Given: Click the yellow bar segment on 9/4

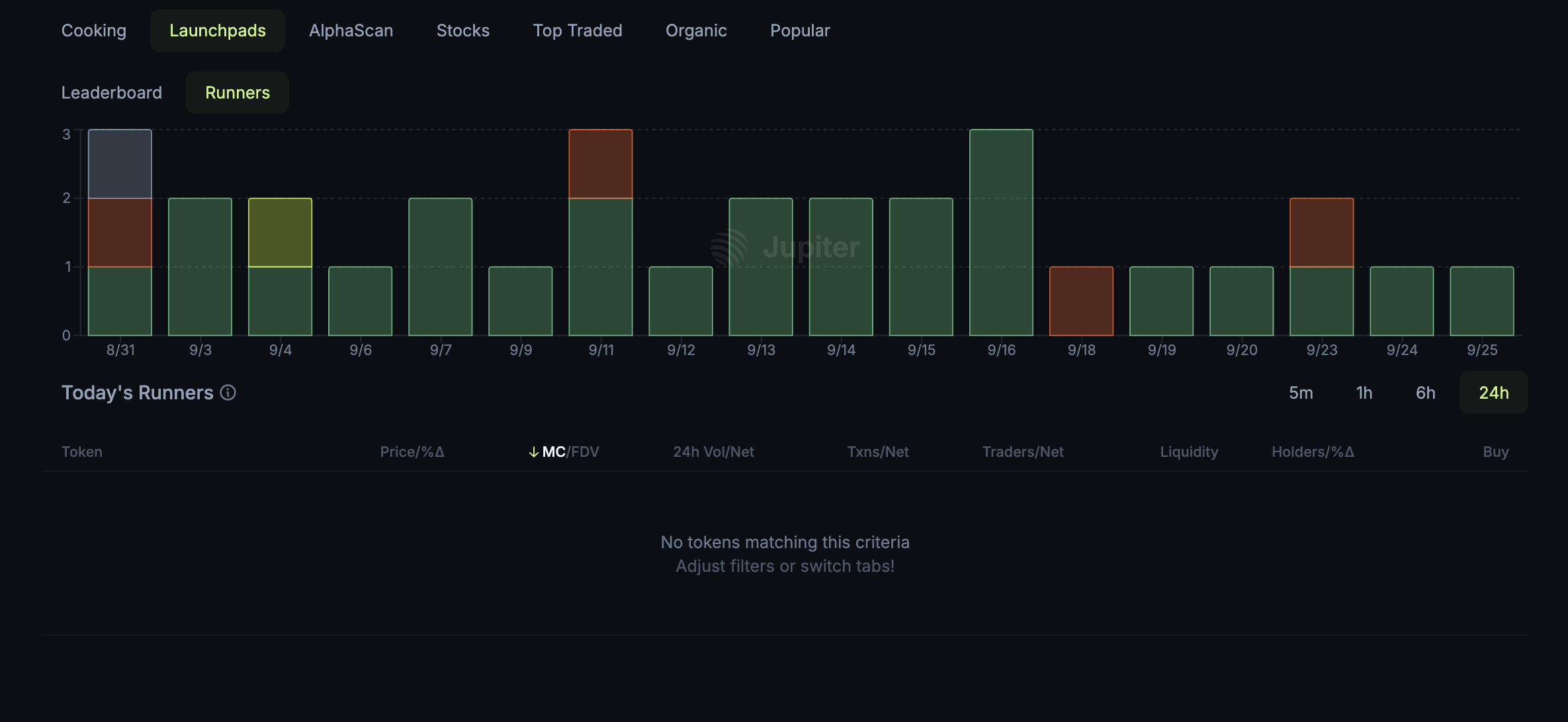Looking at the screenshot, I should (280, 233).
